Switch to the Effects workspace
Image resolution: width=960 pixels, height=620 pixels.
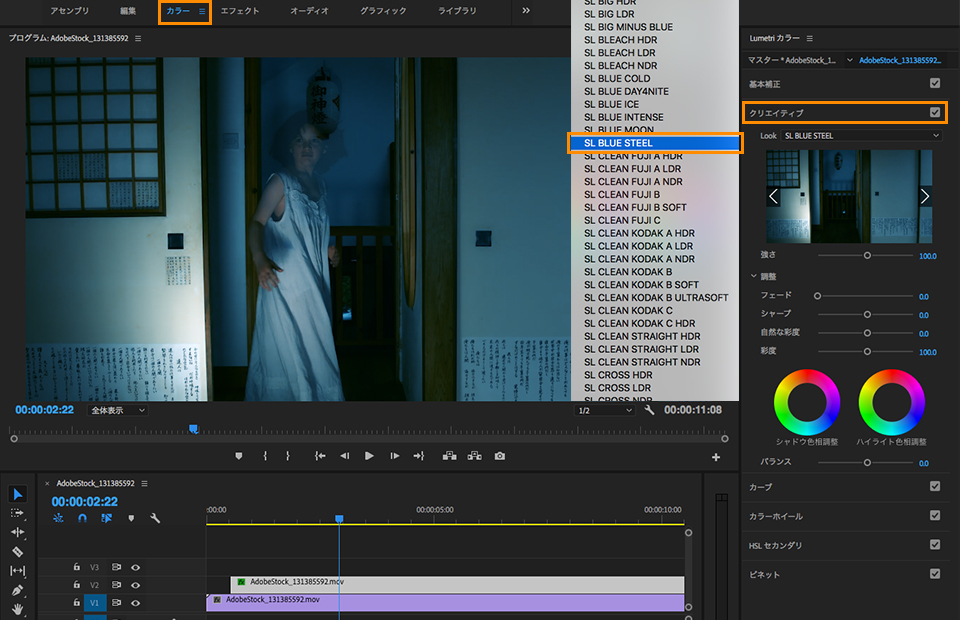(x=240, y=11)
